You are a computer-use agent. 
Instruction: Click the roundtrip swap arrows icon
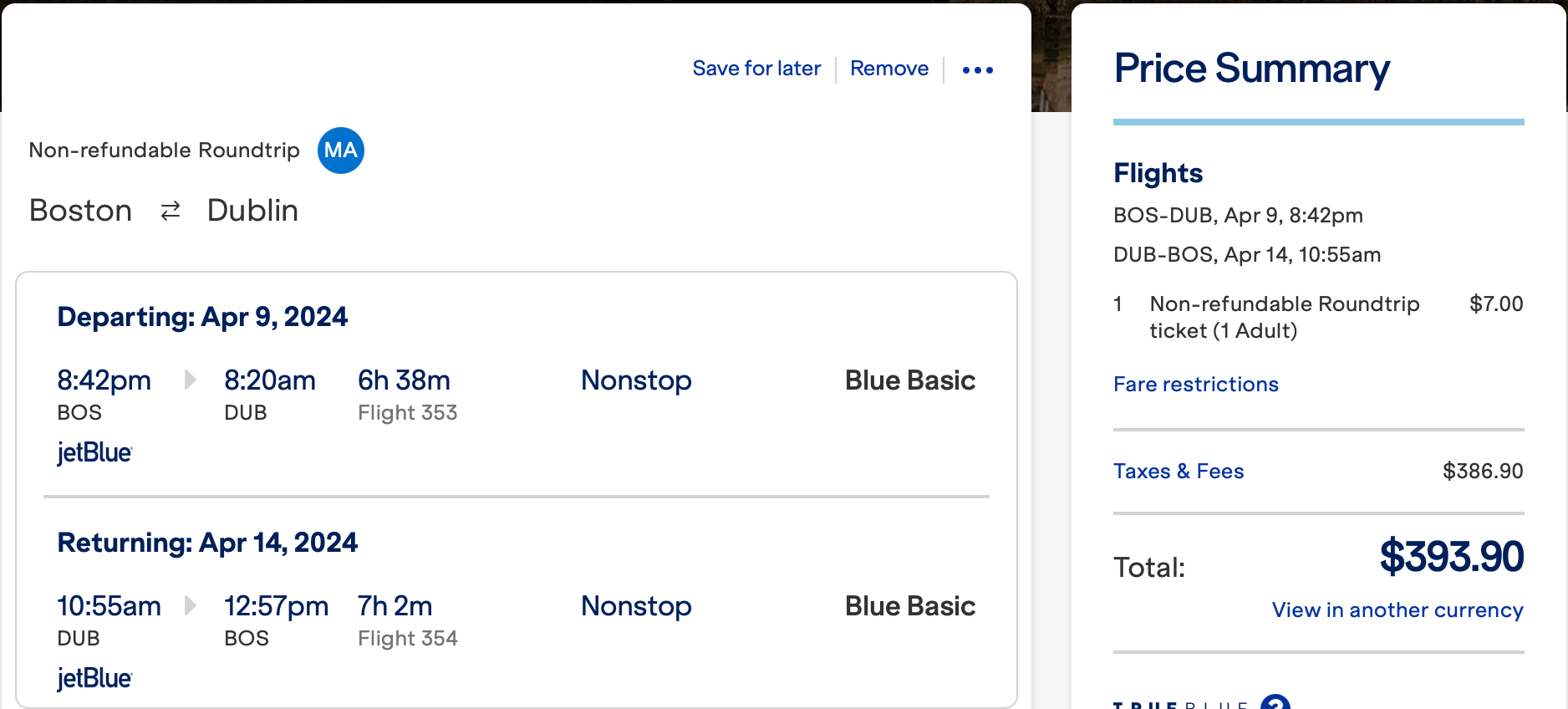pyautogui.click(x=171, y=211)
